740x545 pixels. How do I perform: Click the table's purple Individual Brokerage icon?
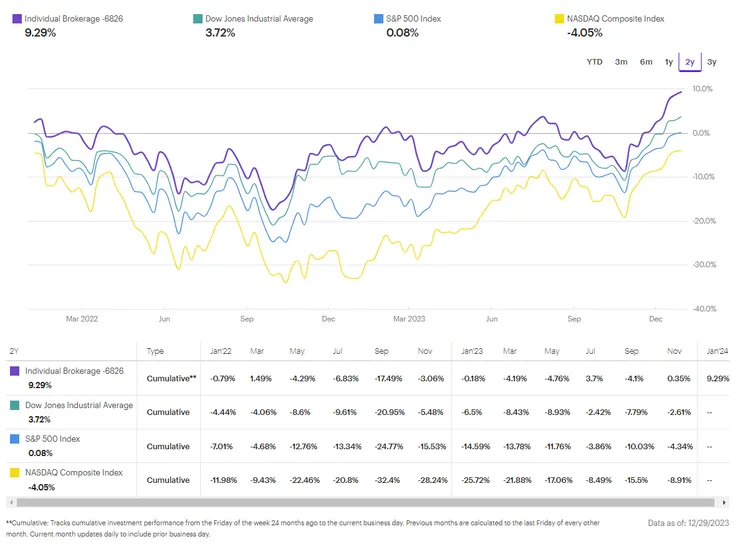tap(15, 371)
